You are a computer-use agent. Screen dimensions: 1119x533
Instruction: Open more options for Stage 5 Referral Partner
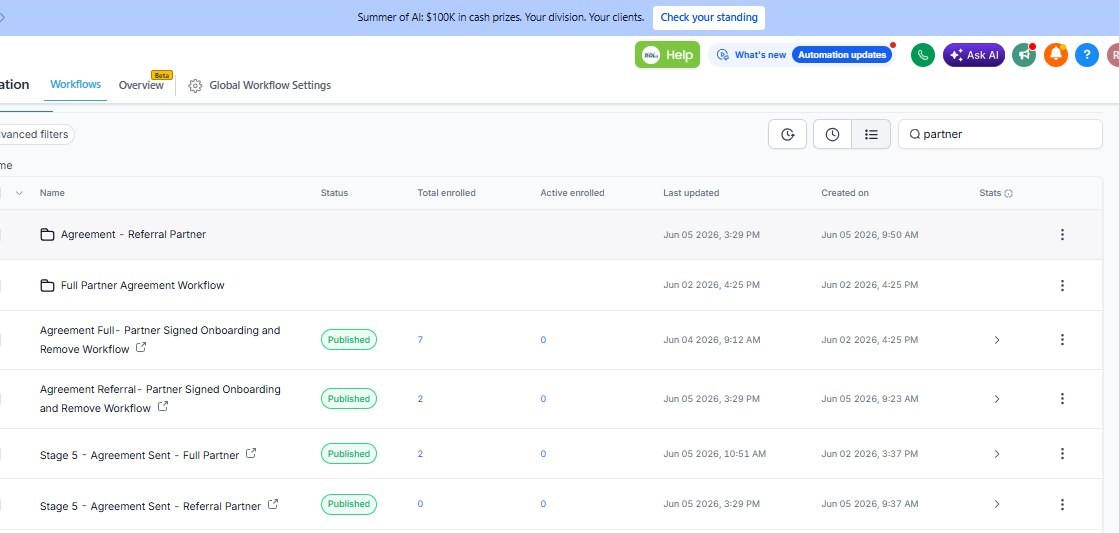[x=1062, y=504]
